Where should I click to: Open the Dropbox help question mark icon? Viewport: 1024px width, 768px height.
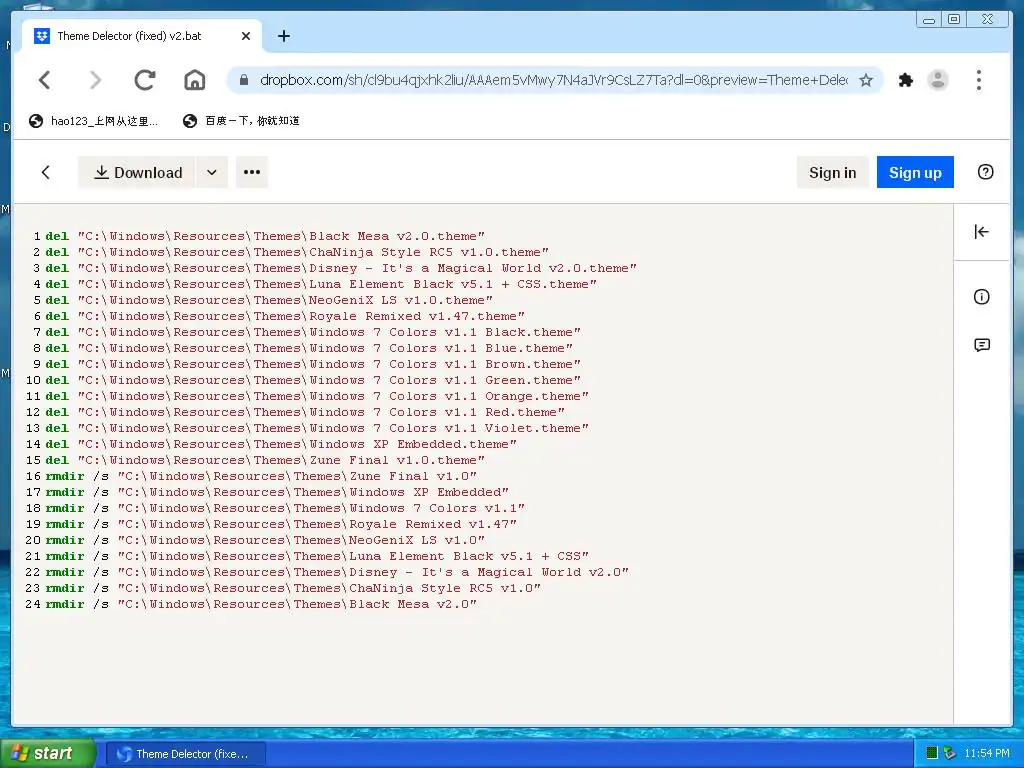(985, 172)
